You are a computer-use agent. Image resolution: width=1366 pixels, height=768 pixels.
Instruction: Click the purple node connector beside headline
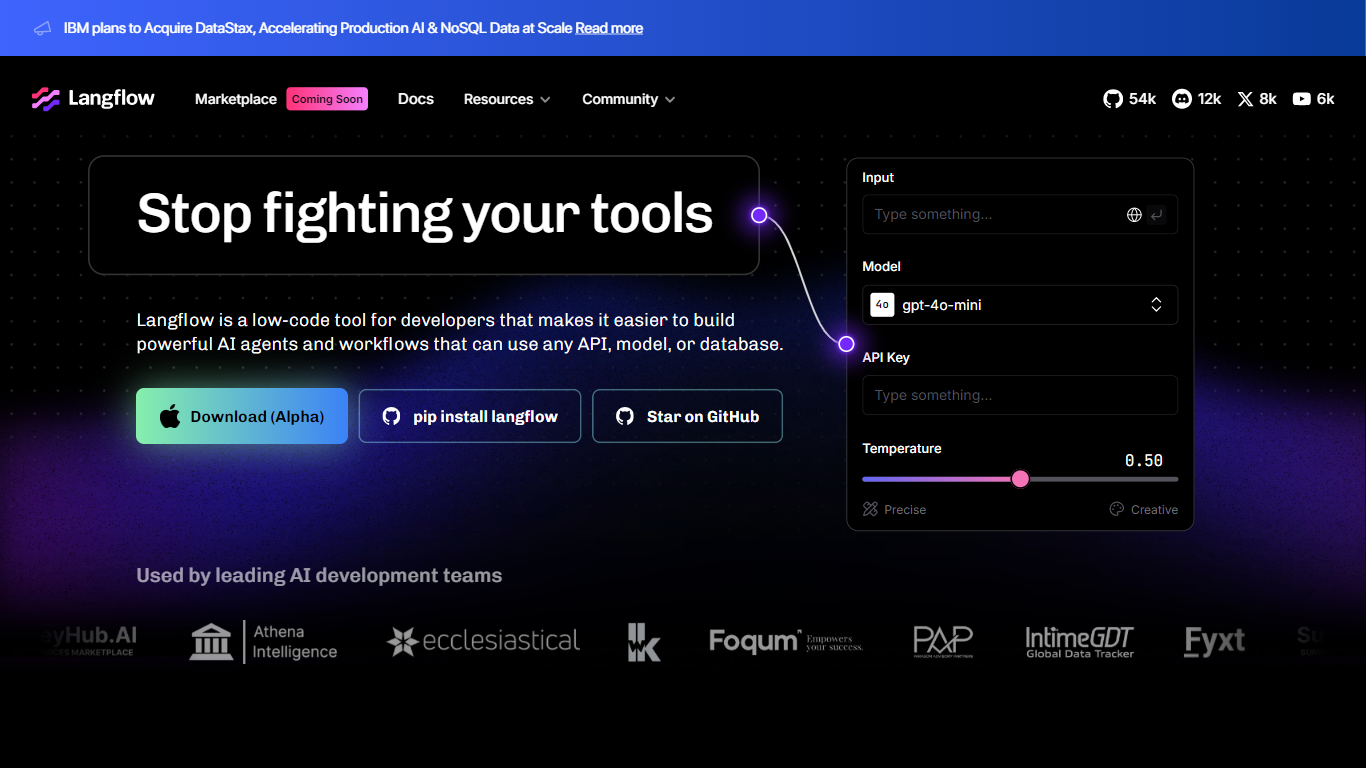click(759, 215)
